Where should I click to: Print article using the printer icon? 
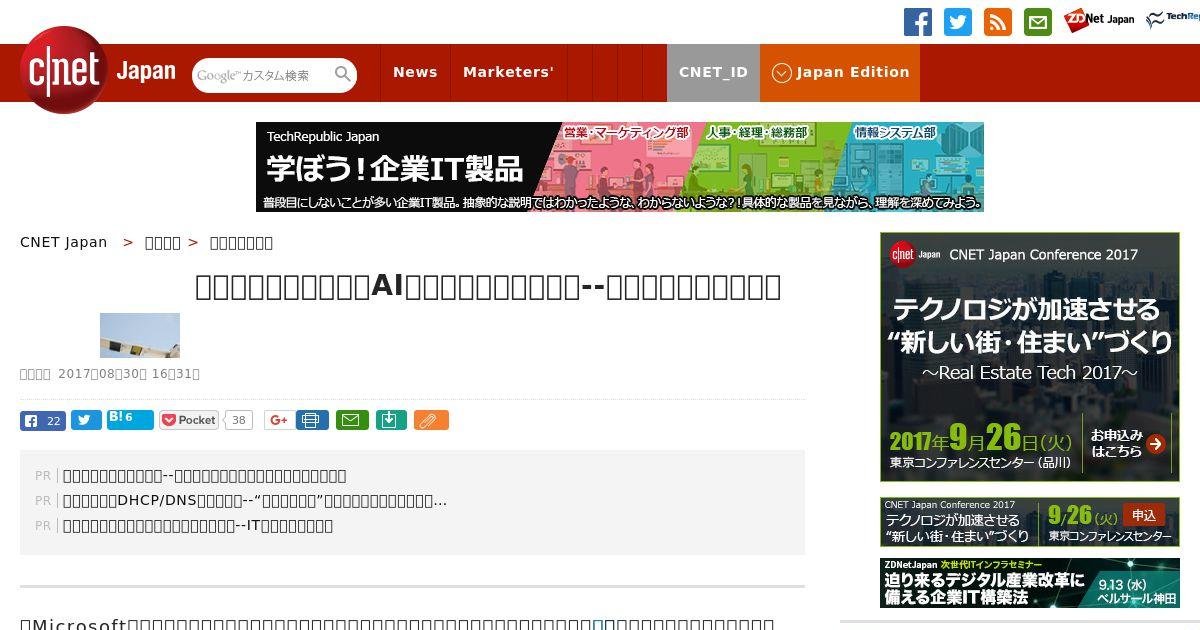pos(312,420)
